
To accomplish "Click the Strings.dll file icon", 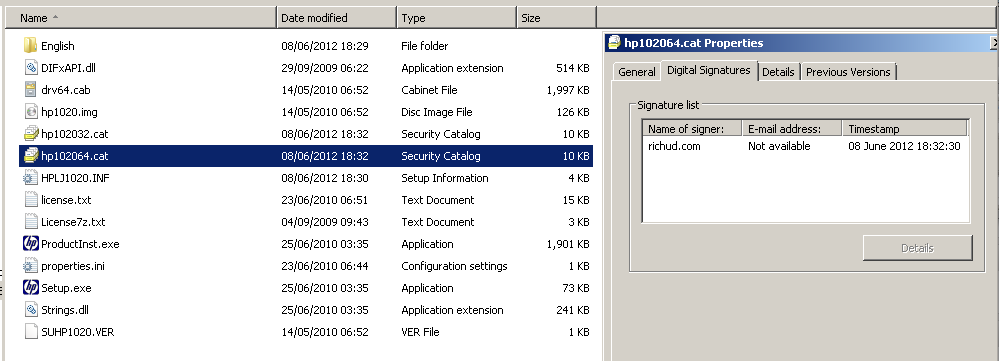I will point(31,309).
